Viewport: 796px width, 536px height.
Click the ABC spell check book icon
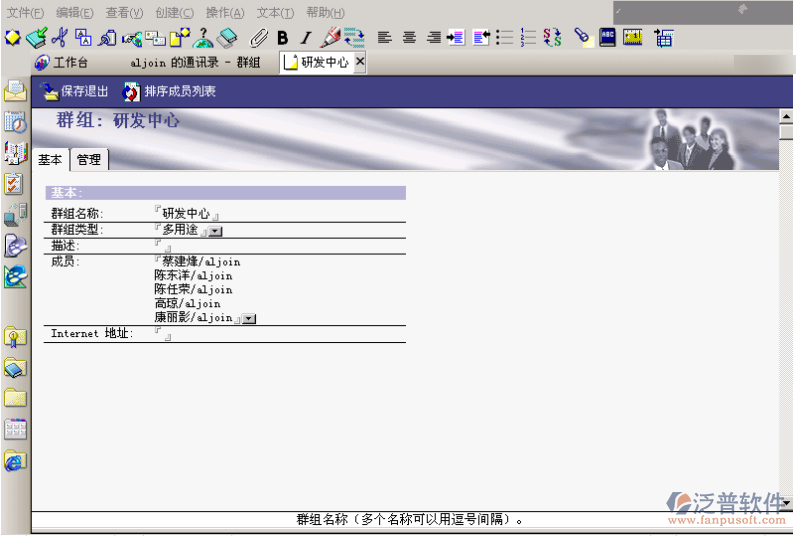pos(607,38)
